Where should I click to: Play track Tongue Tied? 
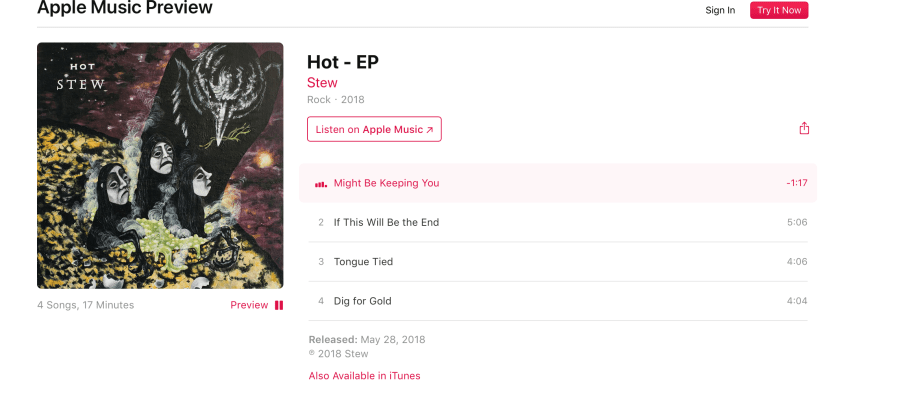558,261
